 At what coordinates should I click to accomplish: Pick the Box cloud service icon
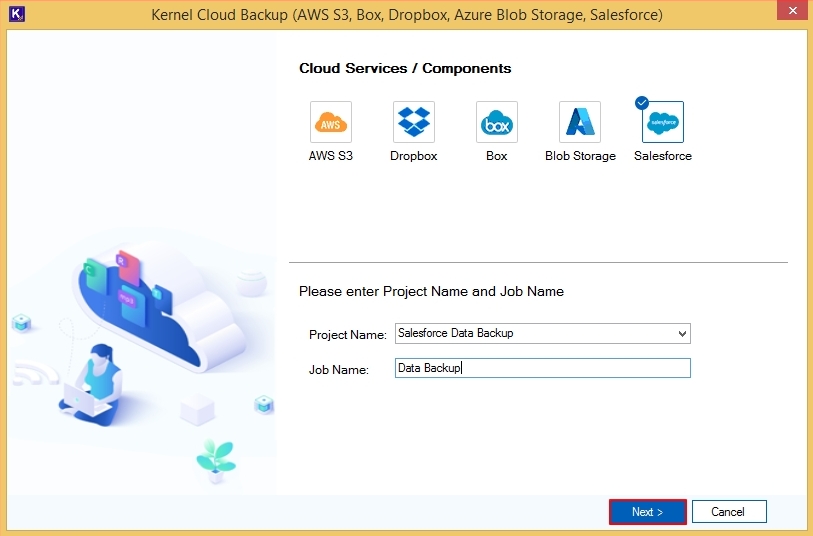tap(497, 122)
